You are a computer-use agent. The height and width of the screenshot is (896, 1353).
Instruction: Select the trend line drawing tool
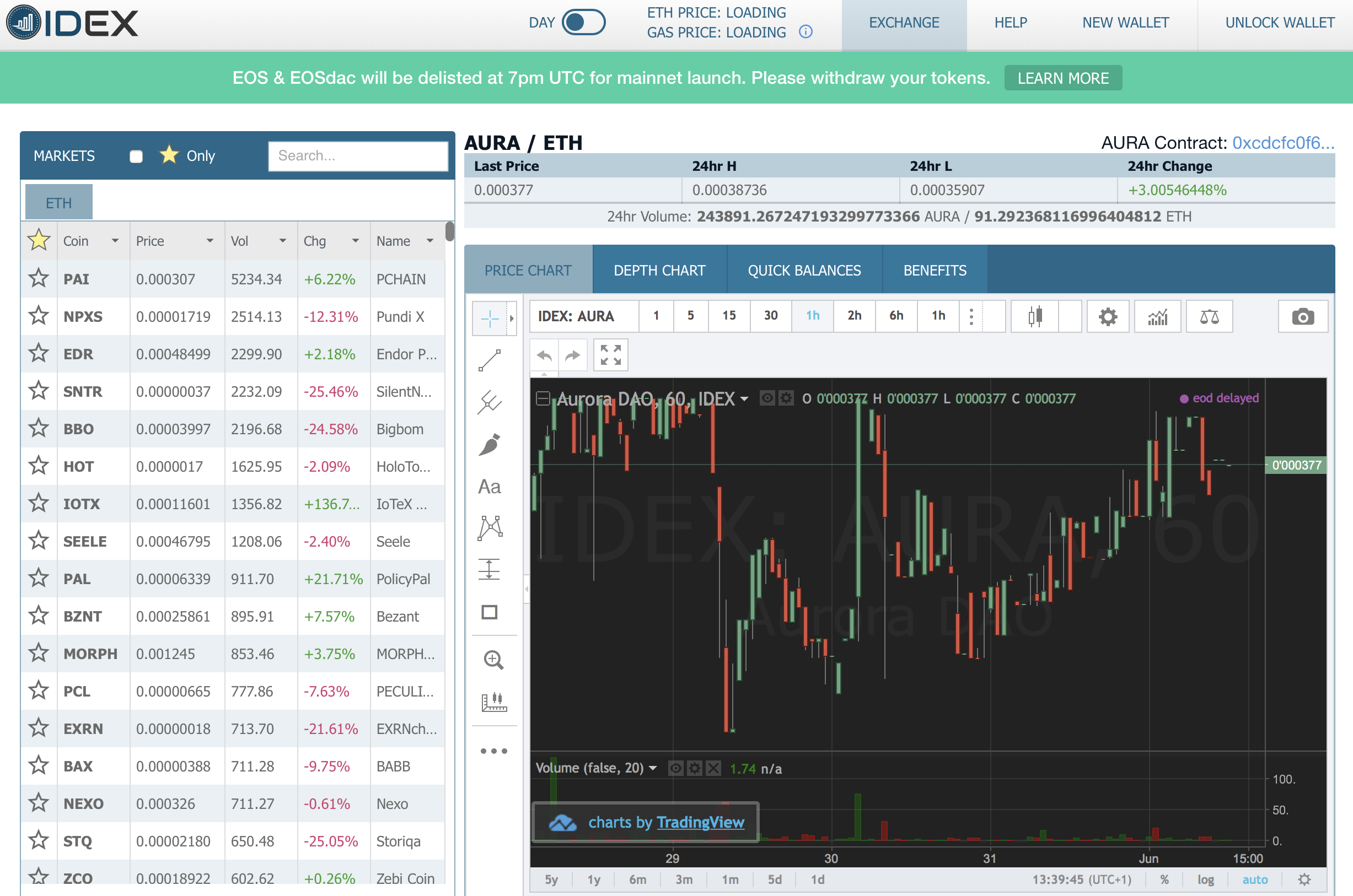click(x=490, y=360)
